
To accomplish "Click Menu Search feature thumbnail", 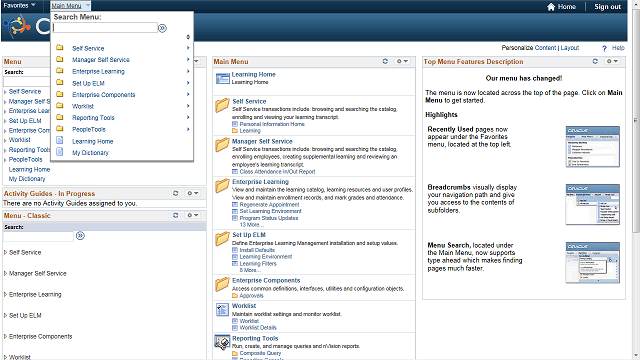I will tap(593, 263).
